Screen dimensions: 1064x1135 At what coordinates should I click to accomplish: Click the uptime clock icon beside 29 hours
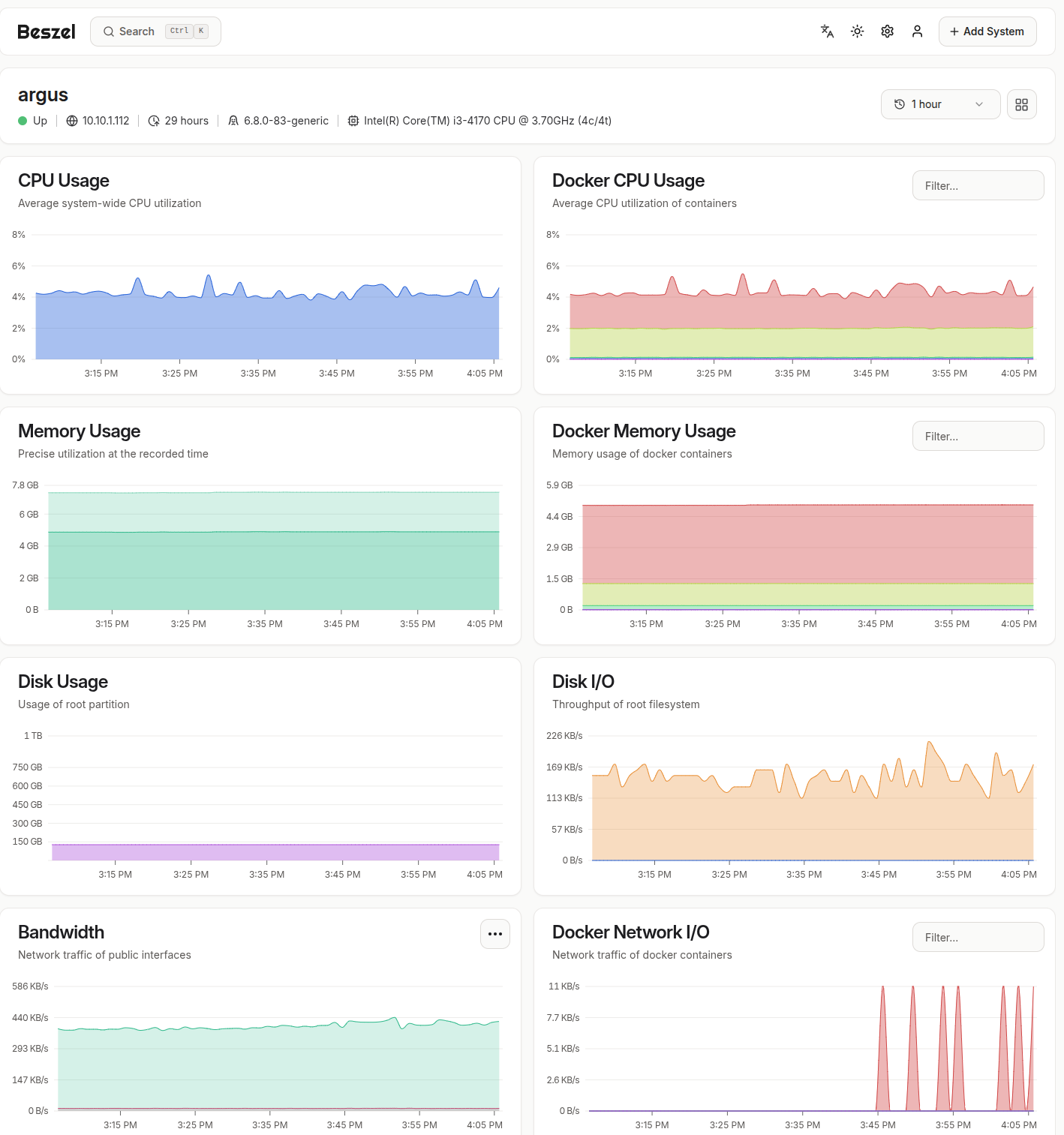(x=154, y=121)
